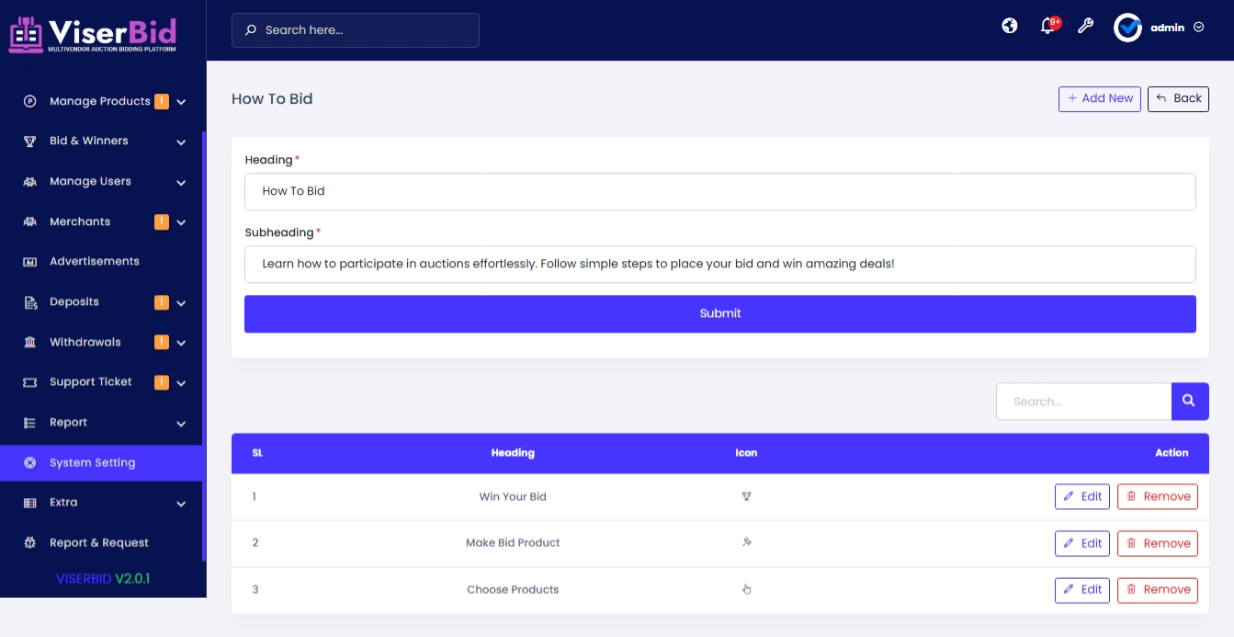Click the Submit button
1234x637 pixels.
click(x=720, y=313)
